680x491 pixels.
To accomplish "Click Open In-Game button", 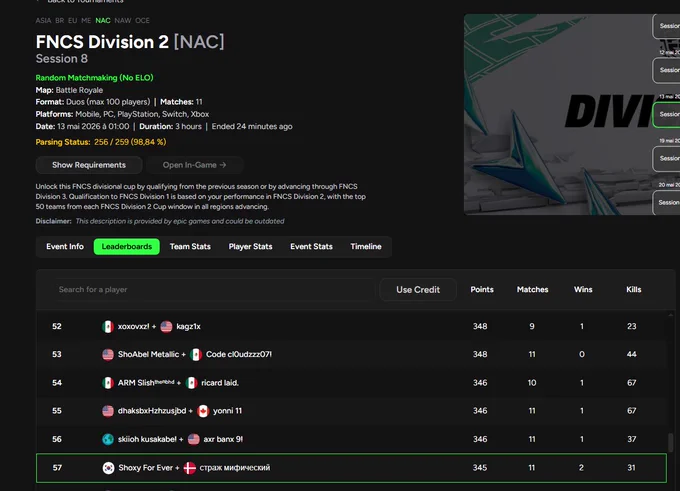I will point(194,165).
